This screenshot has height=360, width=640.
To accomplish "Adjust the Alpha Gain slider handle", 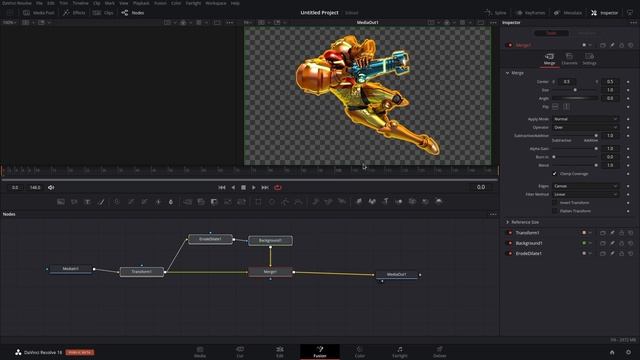I will pos(596,149).
